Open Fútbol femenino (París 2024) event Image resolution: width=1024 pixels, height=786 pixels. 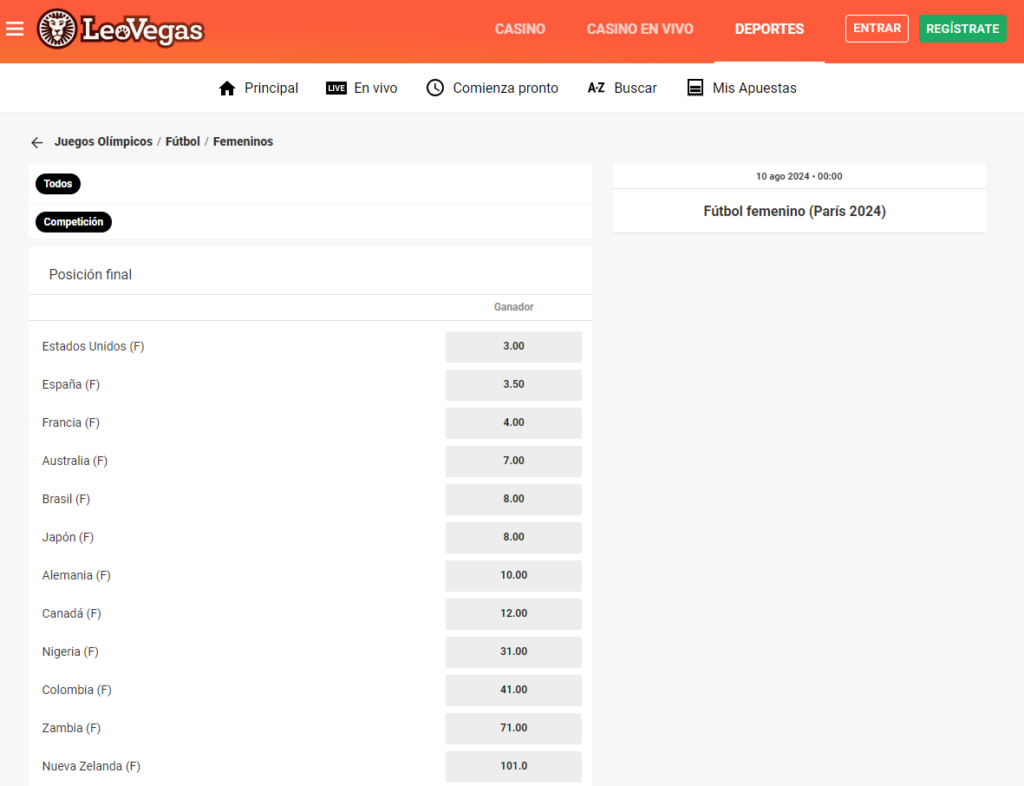pos(795,211)
